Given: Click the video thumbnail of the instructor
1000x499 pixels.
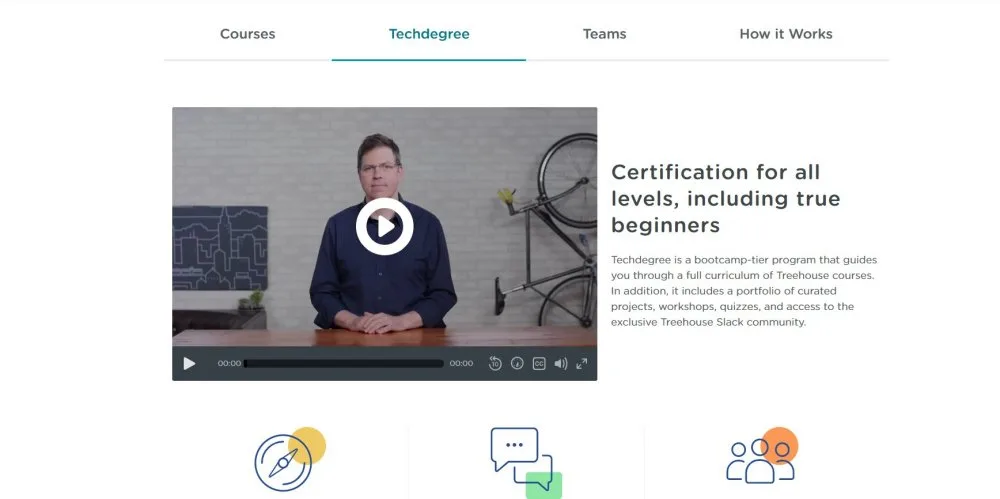Looking at the screenshot, I should click(x=385, y=227).
